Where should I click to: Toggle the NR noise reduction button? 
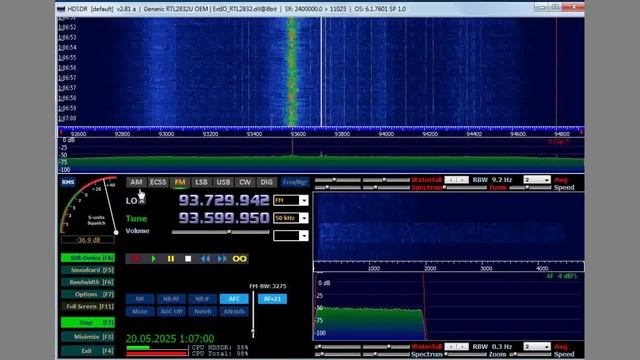[140, 299]
